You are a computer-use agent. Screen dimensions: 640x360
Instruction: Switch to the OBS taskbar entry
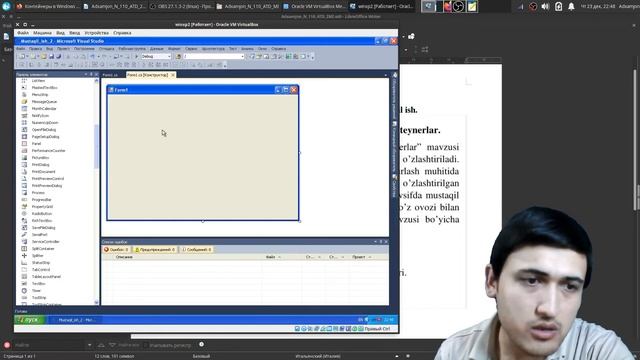pos(181,7)
